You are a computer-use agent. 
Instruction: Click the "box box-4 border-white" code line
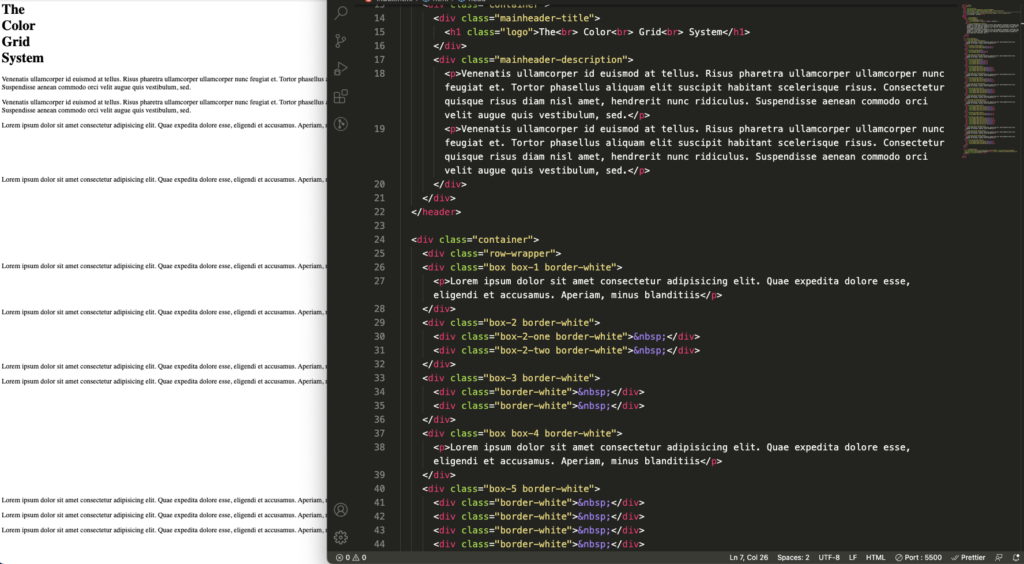pos(522,433)
